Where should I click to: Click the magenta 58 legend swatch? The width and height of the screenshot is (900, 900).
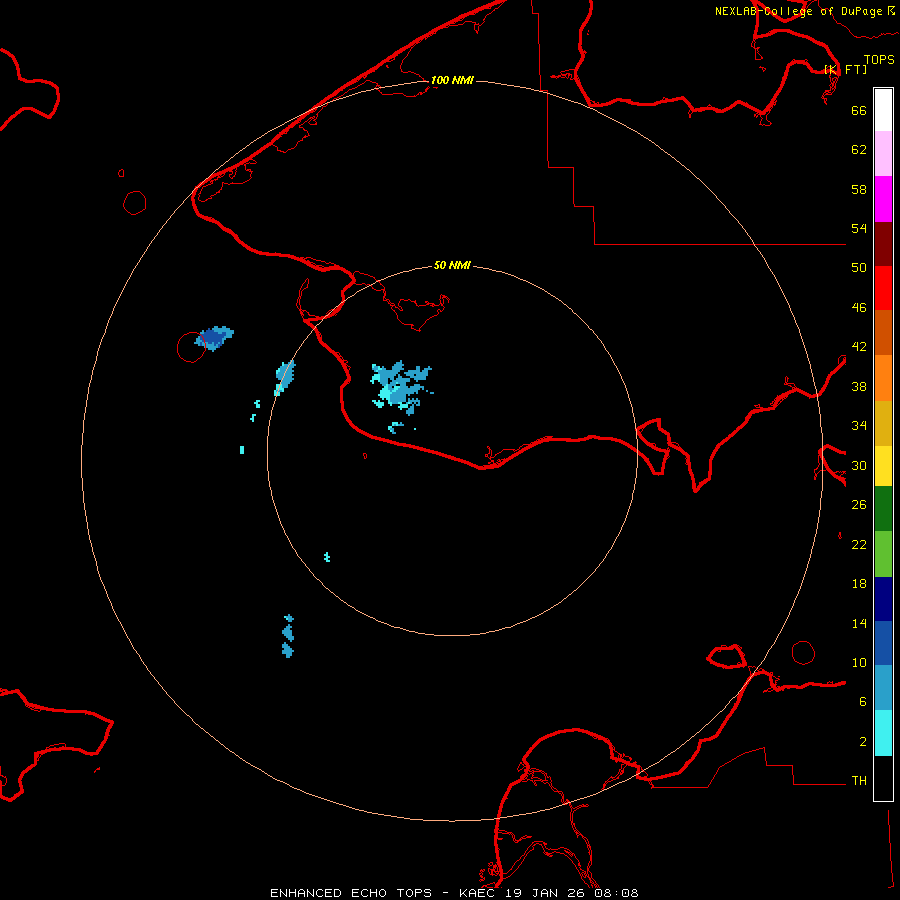click(883, 199)
